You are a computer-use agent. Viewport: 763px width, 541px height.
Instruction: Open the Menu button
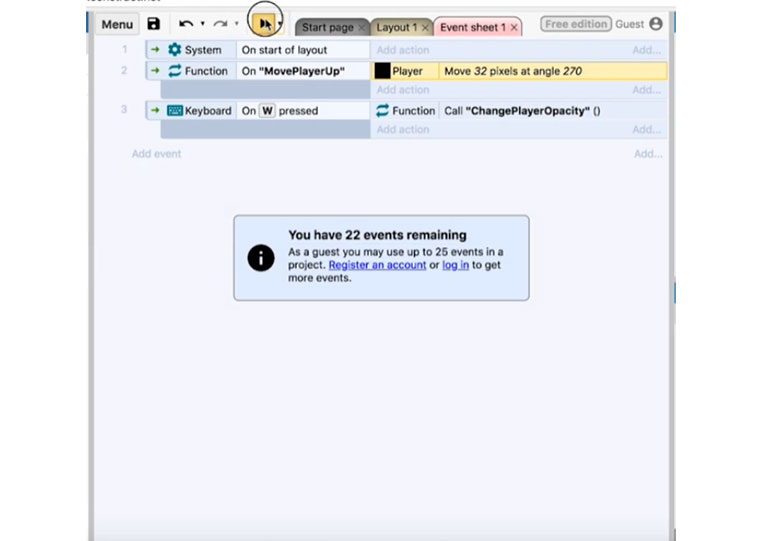(x=117, y=24)
